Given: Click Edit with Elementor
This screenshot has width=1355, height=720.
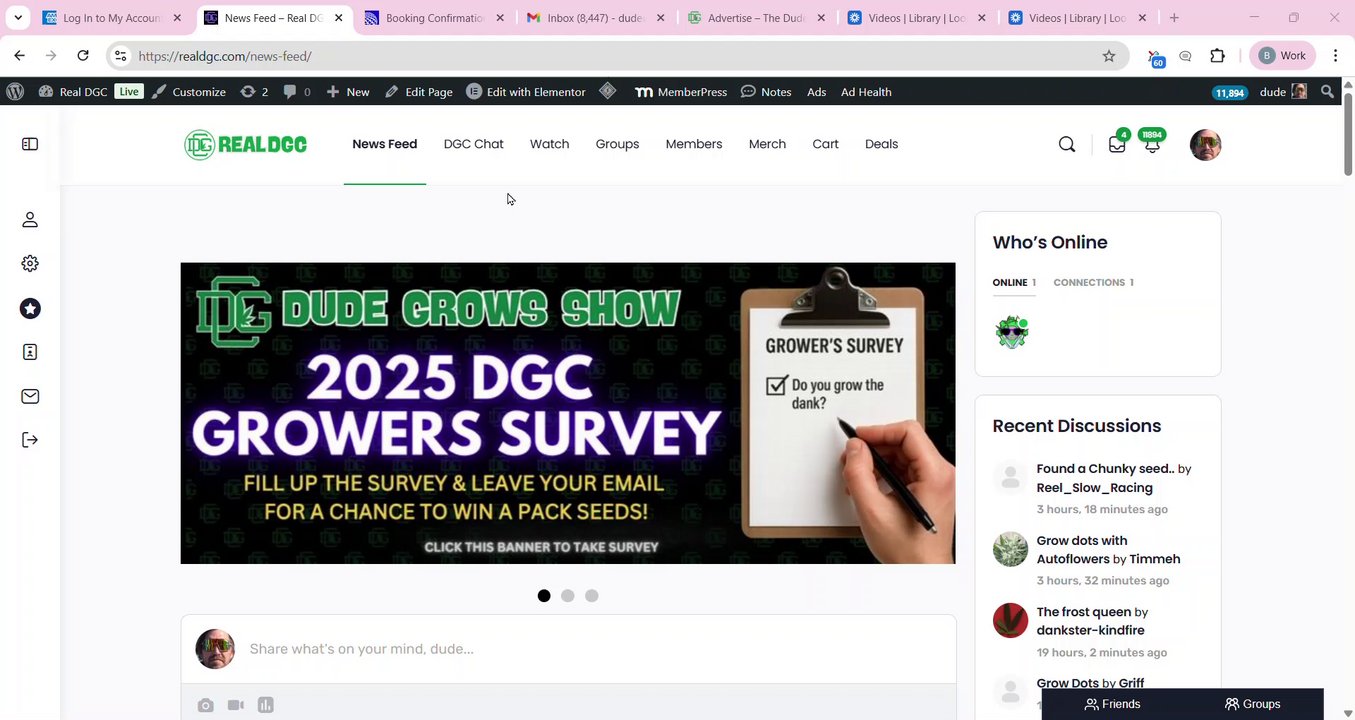Looking at the screenshot, I should [526, 91].
